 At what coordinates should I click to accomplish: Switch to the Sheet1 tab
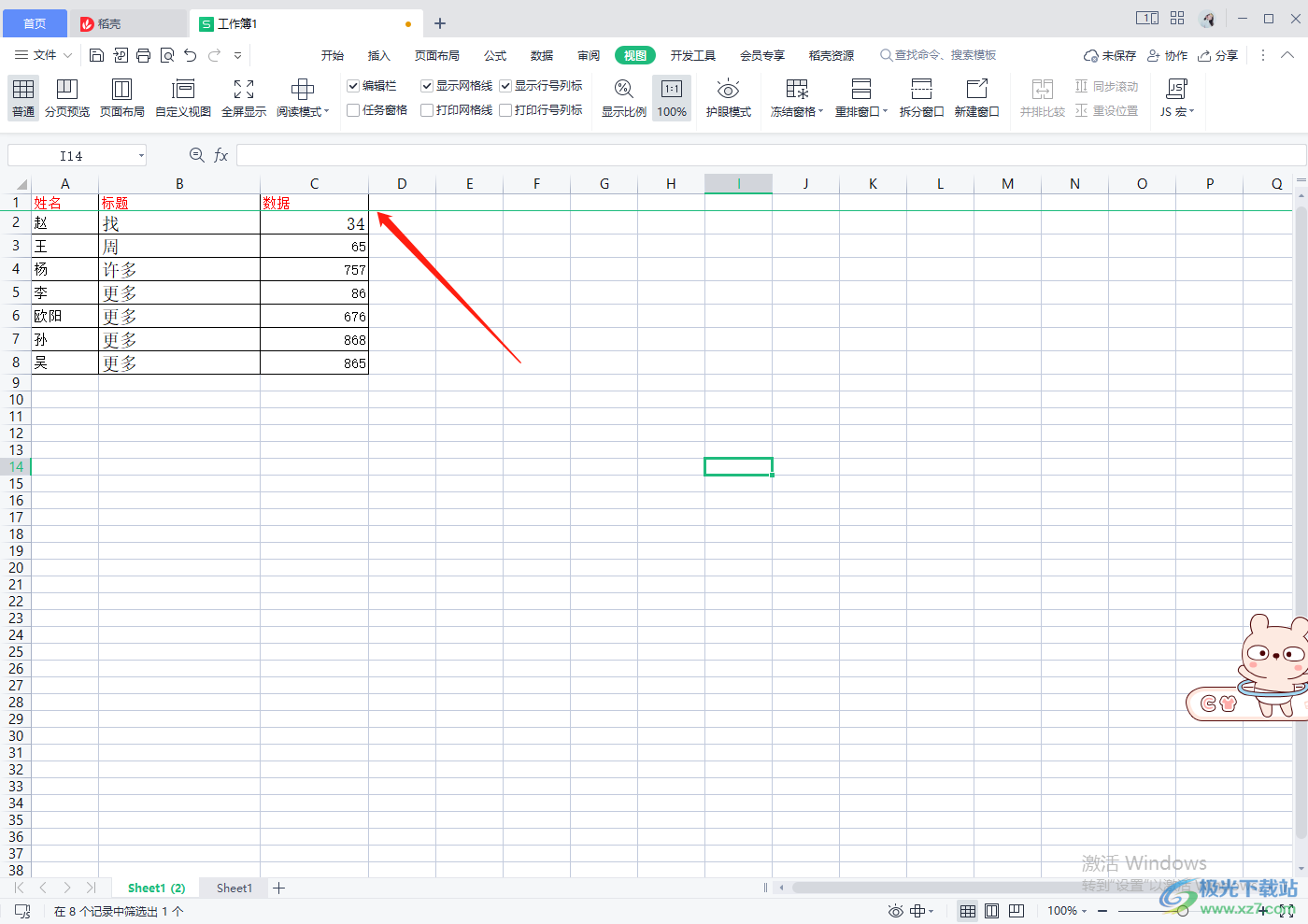pyautogui.click(x=235, y=888)
